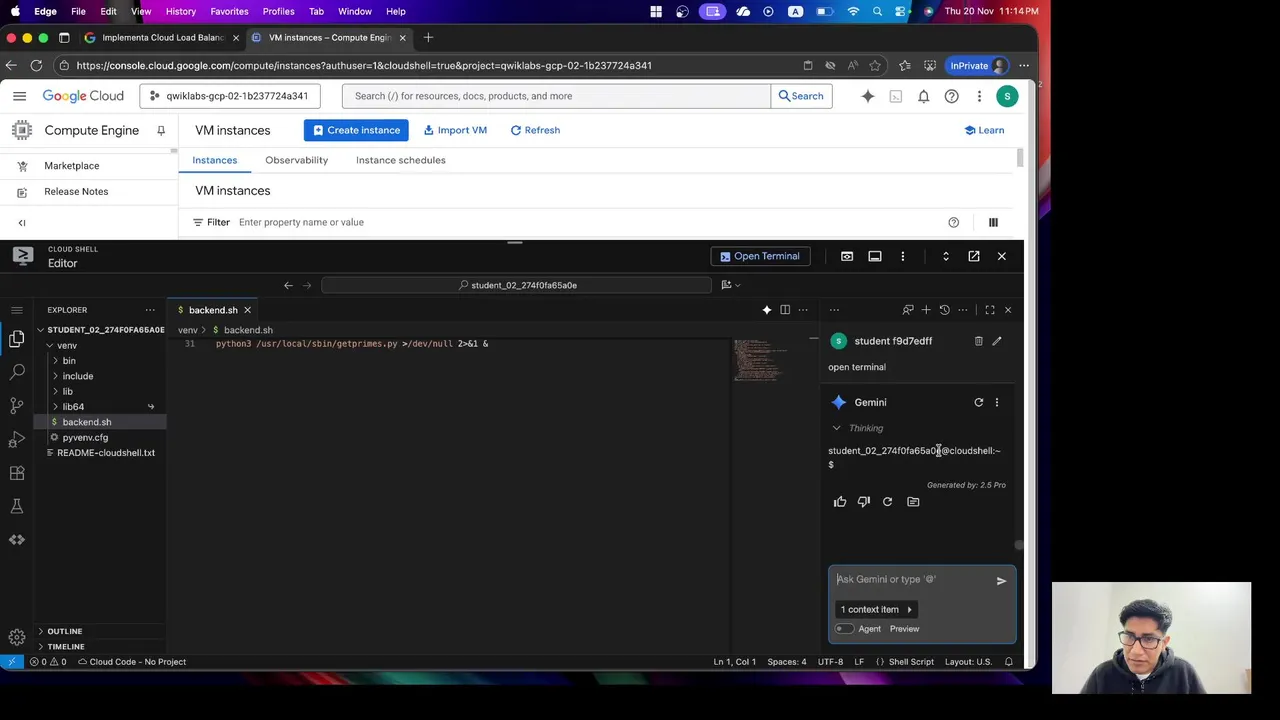Pin Compute Engine product icon
The height and width of the screenshot is (720, 1280).
click(x=161, y=130)
